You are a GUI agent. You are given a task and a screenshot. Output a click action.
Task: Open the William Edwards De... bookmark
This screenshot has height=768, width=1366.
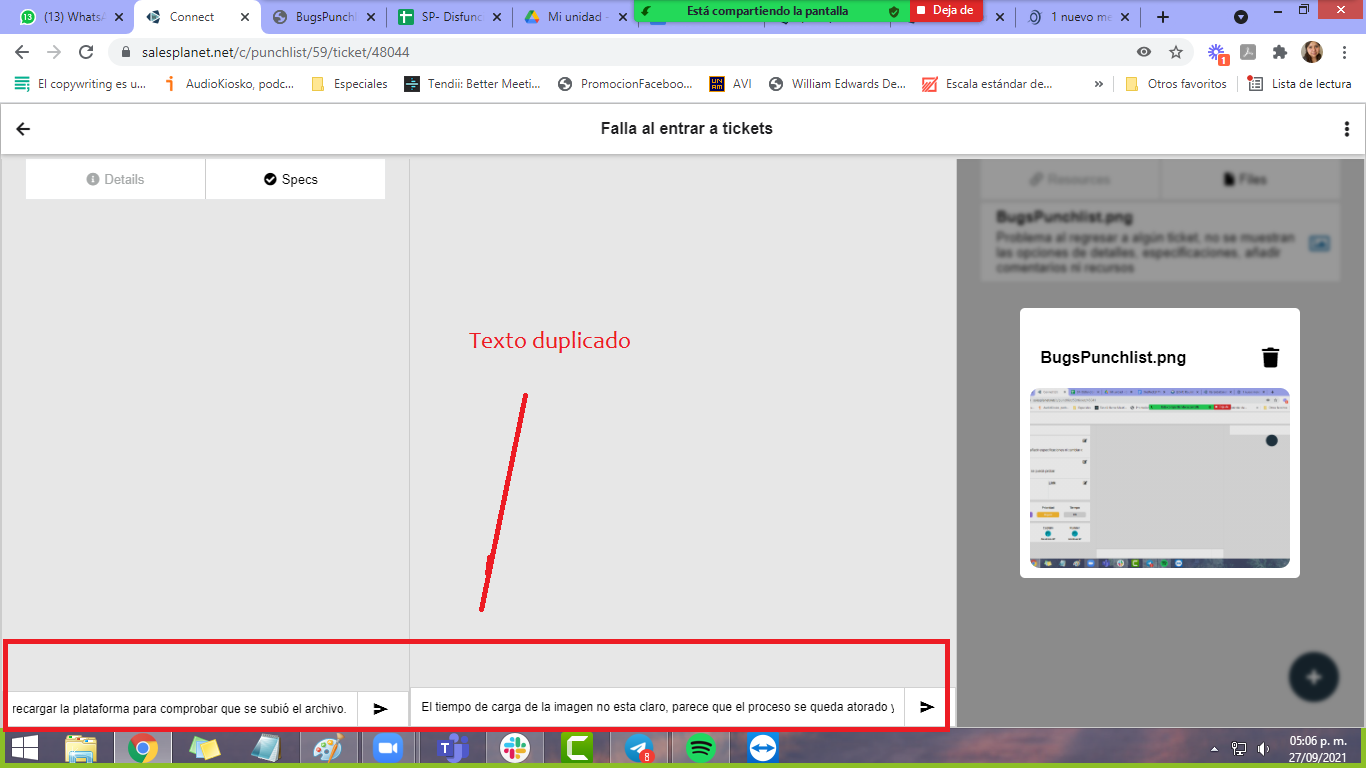(837, 84)
